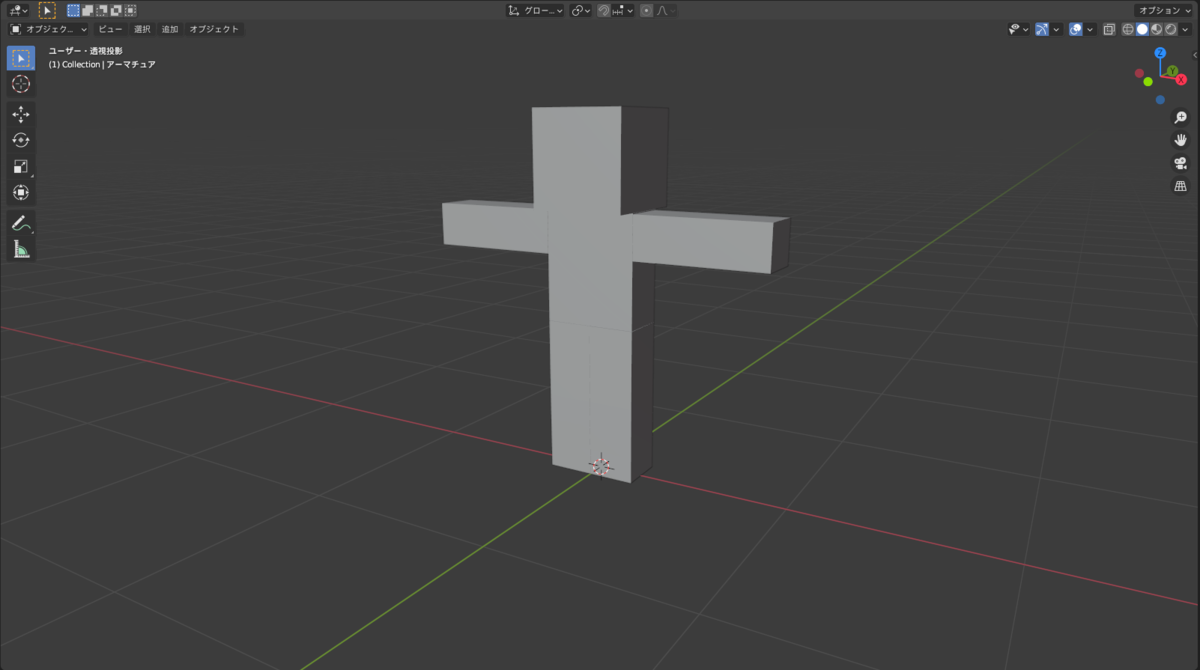Toggle perspective/orthographic grid button
The image size is (1200, 670).
1180,186
